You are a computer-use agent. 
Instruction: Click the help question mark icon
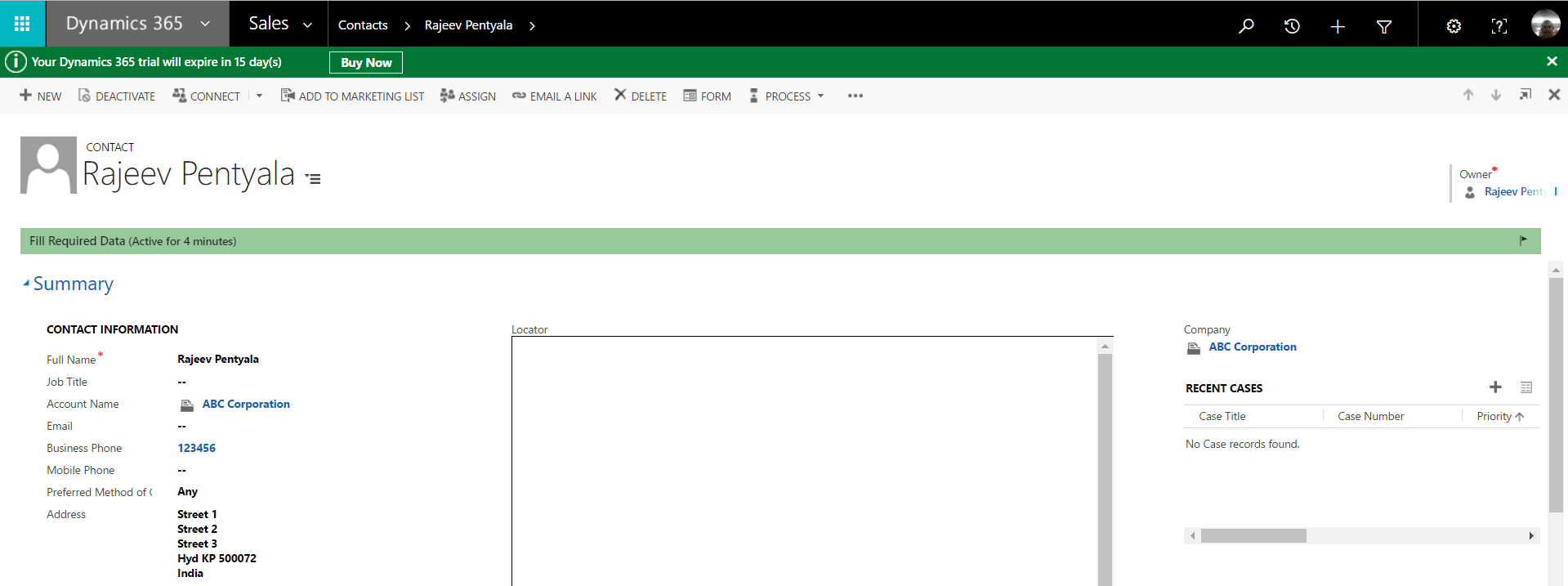[1499, 26]
